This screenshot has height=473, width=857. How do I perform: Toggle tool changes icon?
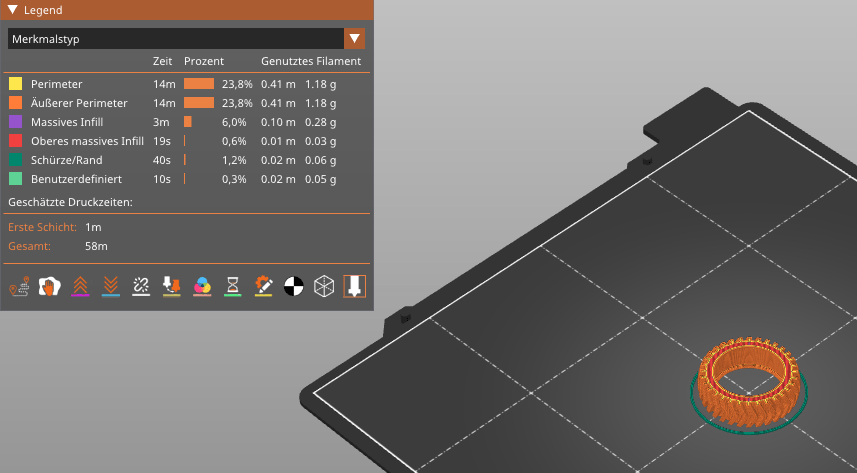tap(171, 286)
